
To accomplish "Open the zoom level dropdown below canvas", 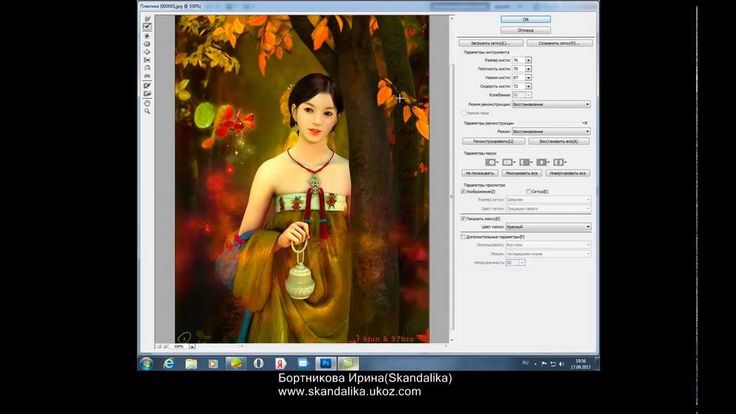I will (192, 346).
